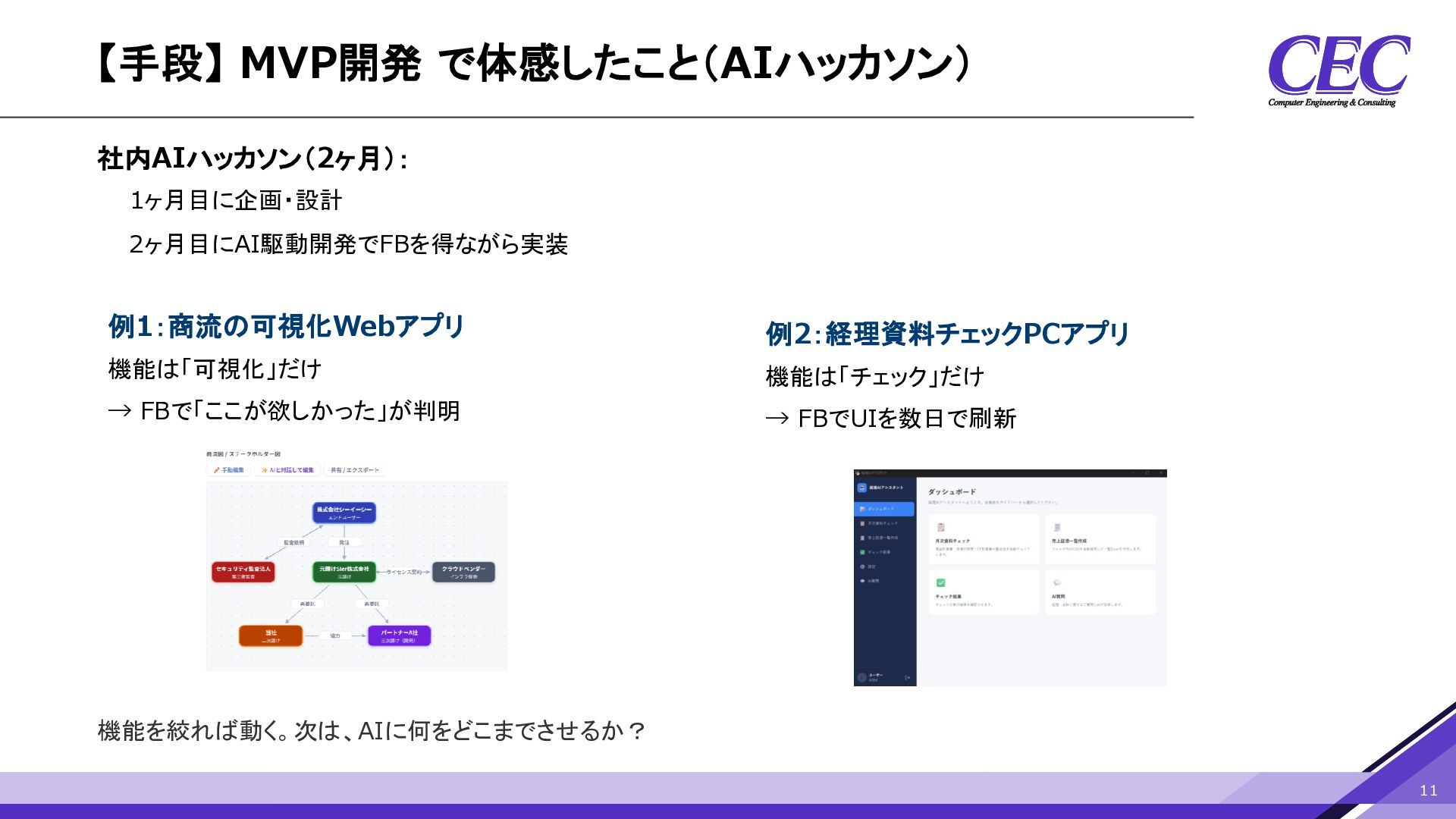
Task: Select the orange 当社 node
Action: pos(271,635)
